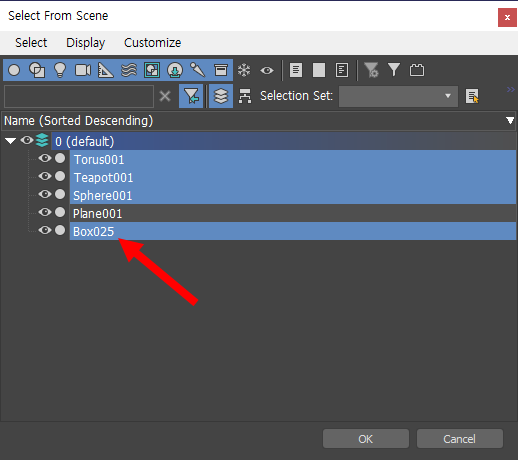Toggle visibility eye of Plane001
This screenshot has height=460, width=518.
tap(45, 212)
